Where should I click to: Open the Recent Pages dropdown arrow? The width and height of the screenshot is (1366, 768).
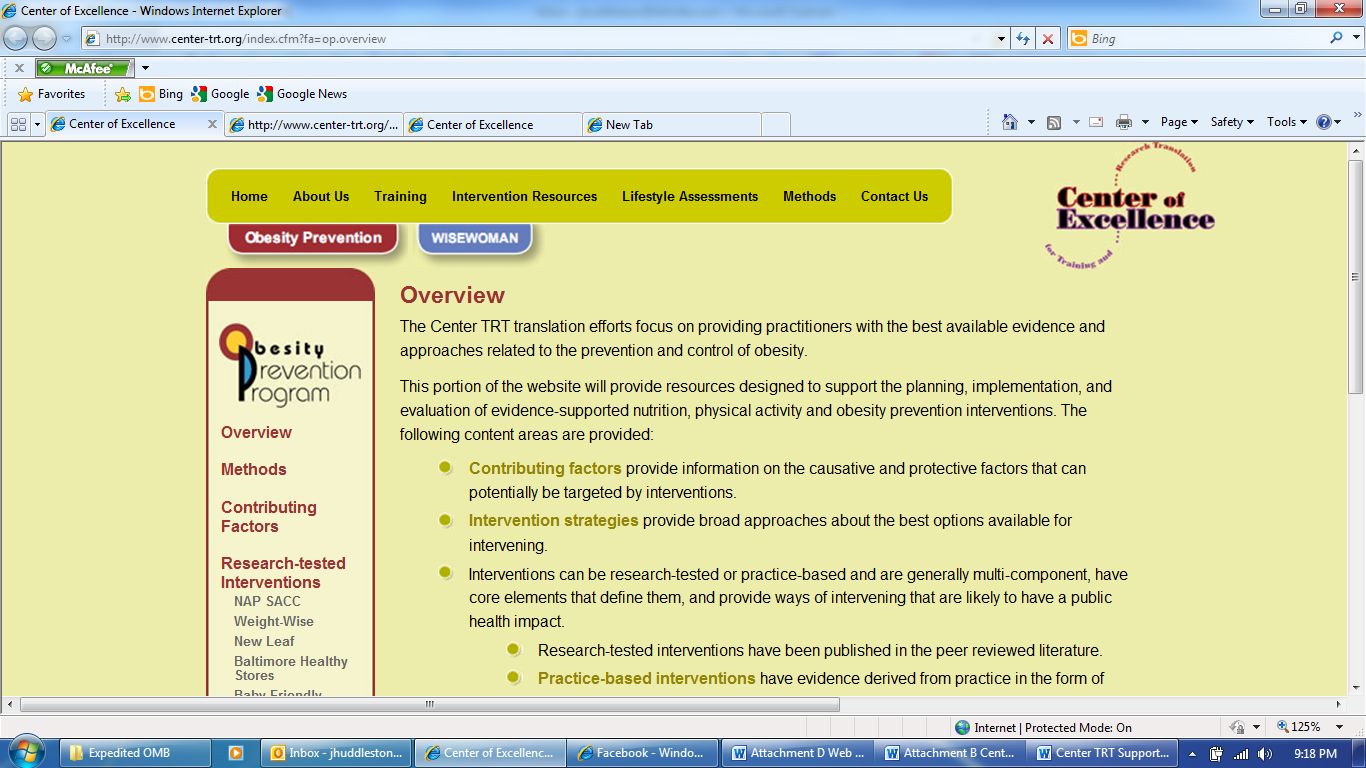click(67, 39)
